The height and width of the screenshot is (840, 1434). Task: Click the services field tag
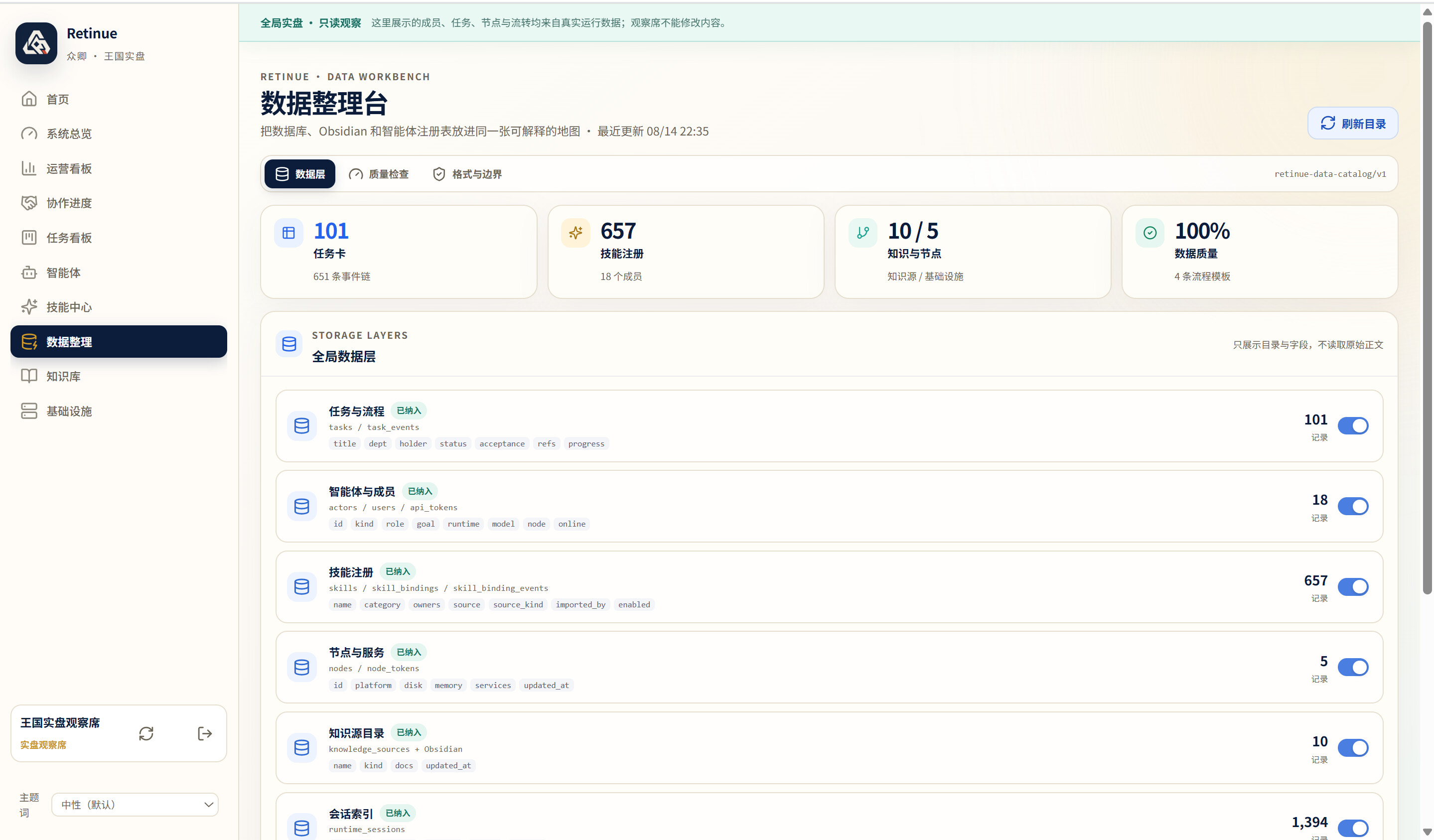point(493,686)
